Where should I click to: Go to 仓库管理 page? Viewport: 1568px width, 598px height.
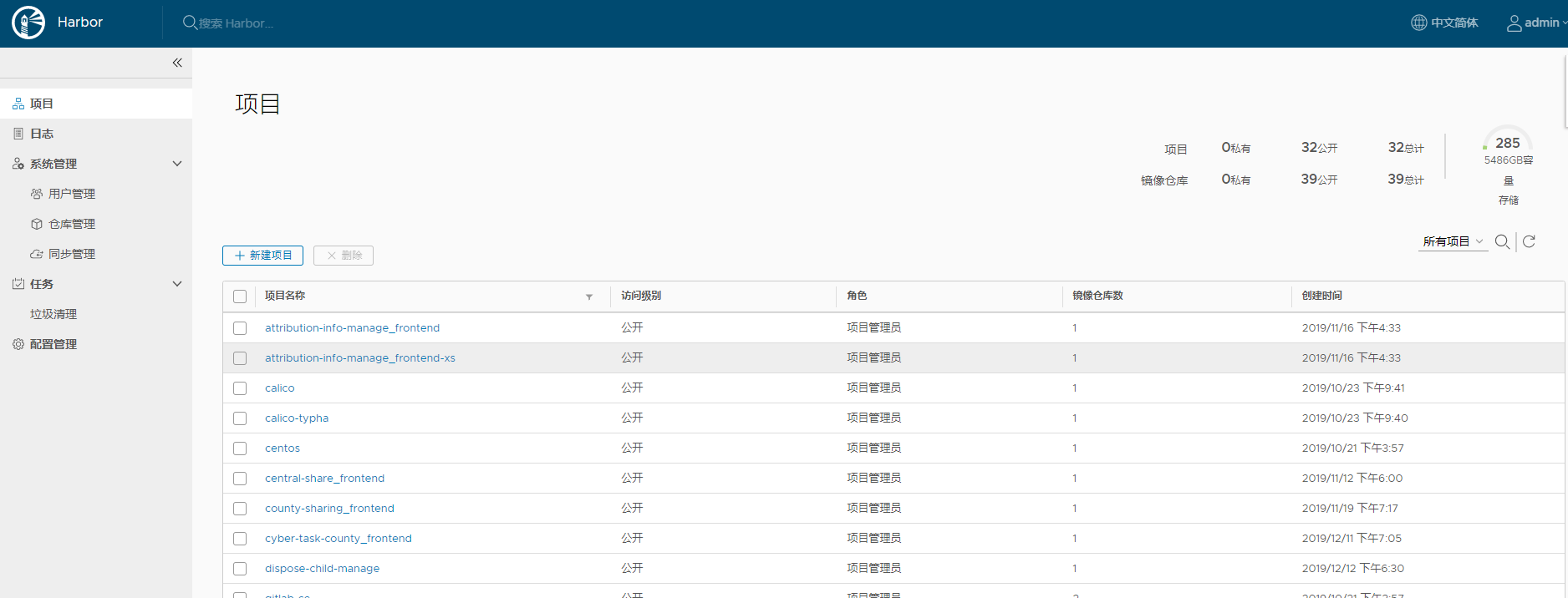point(72,224)
